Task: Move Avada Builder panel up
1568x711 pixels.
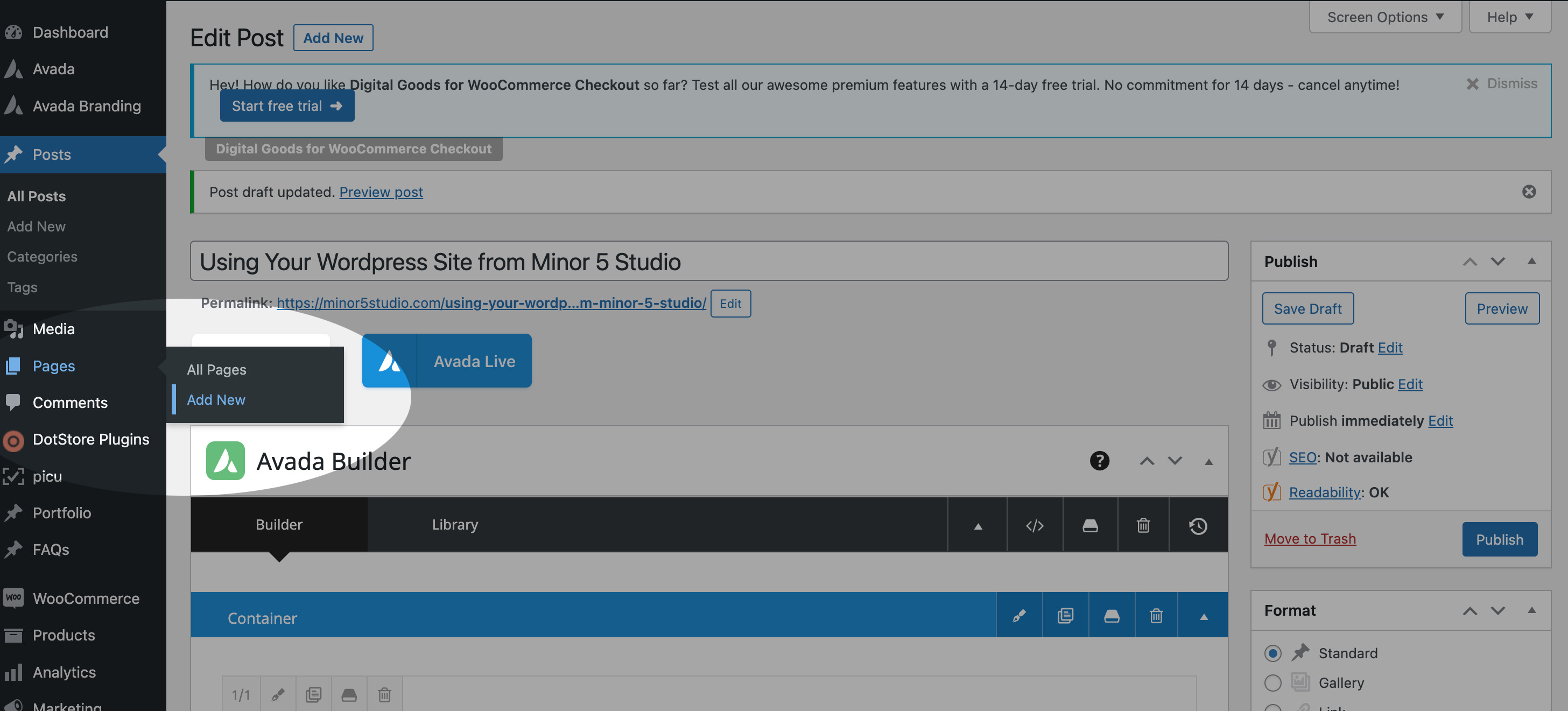Action: [x=1147, y=461]
